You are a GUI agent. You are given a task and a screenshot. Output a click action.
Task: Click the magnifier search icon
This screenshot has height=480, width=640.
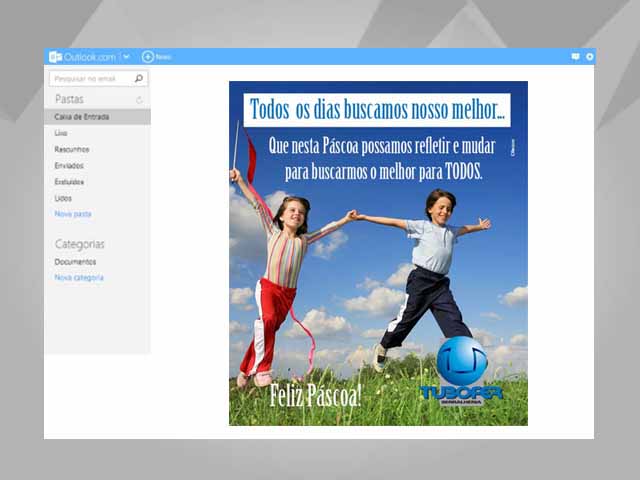139,78
